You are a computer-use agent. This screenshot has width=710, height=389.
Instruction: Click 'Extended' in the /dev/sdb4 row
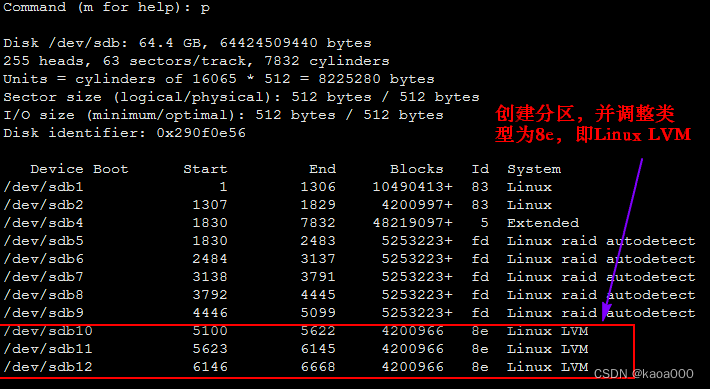(543, 223)
